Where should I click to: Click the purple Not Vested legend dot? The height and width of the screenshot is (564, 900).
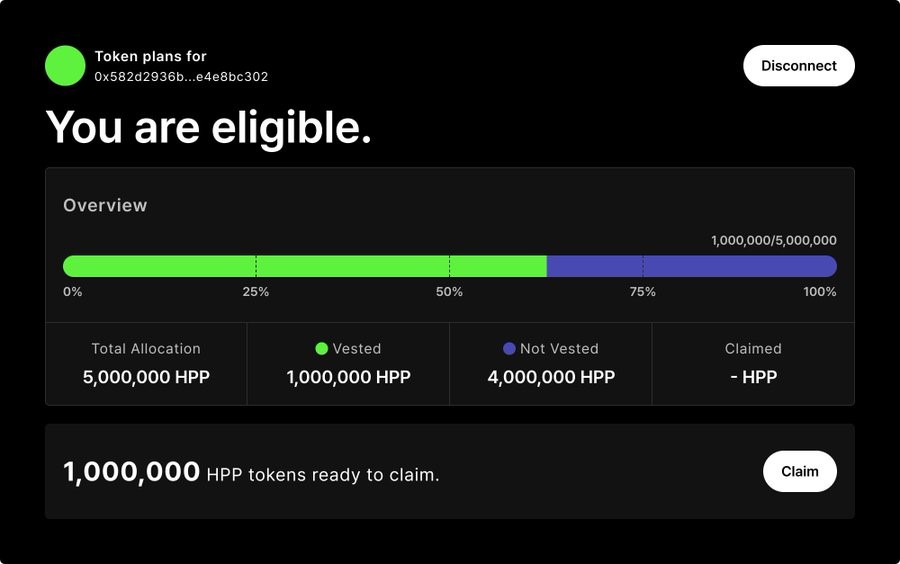[509, 349]
